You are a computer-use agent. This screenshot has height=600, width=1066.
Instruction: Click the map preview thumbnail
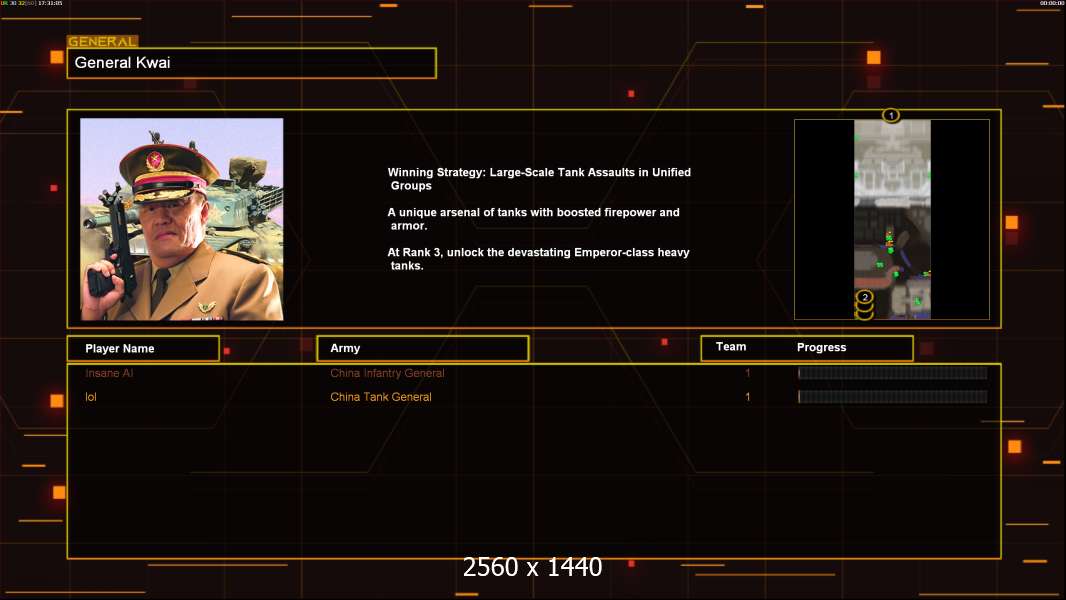(892, 219)
